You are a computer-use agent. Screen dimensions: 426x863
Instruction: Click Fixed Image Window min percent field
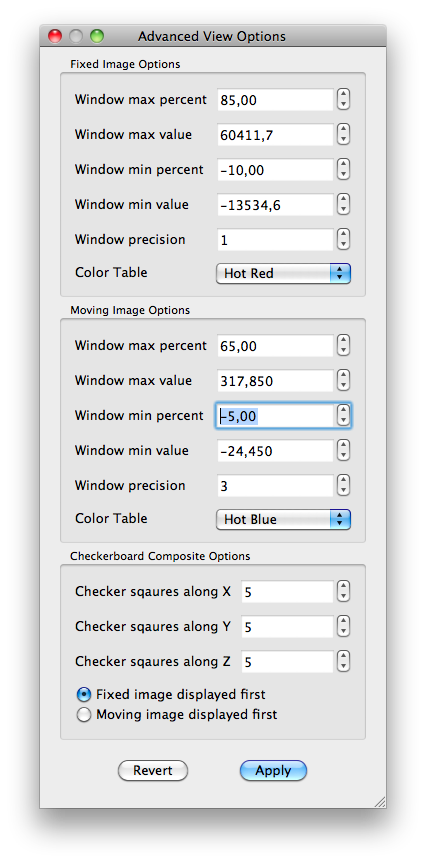pos(275,170)
